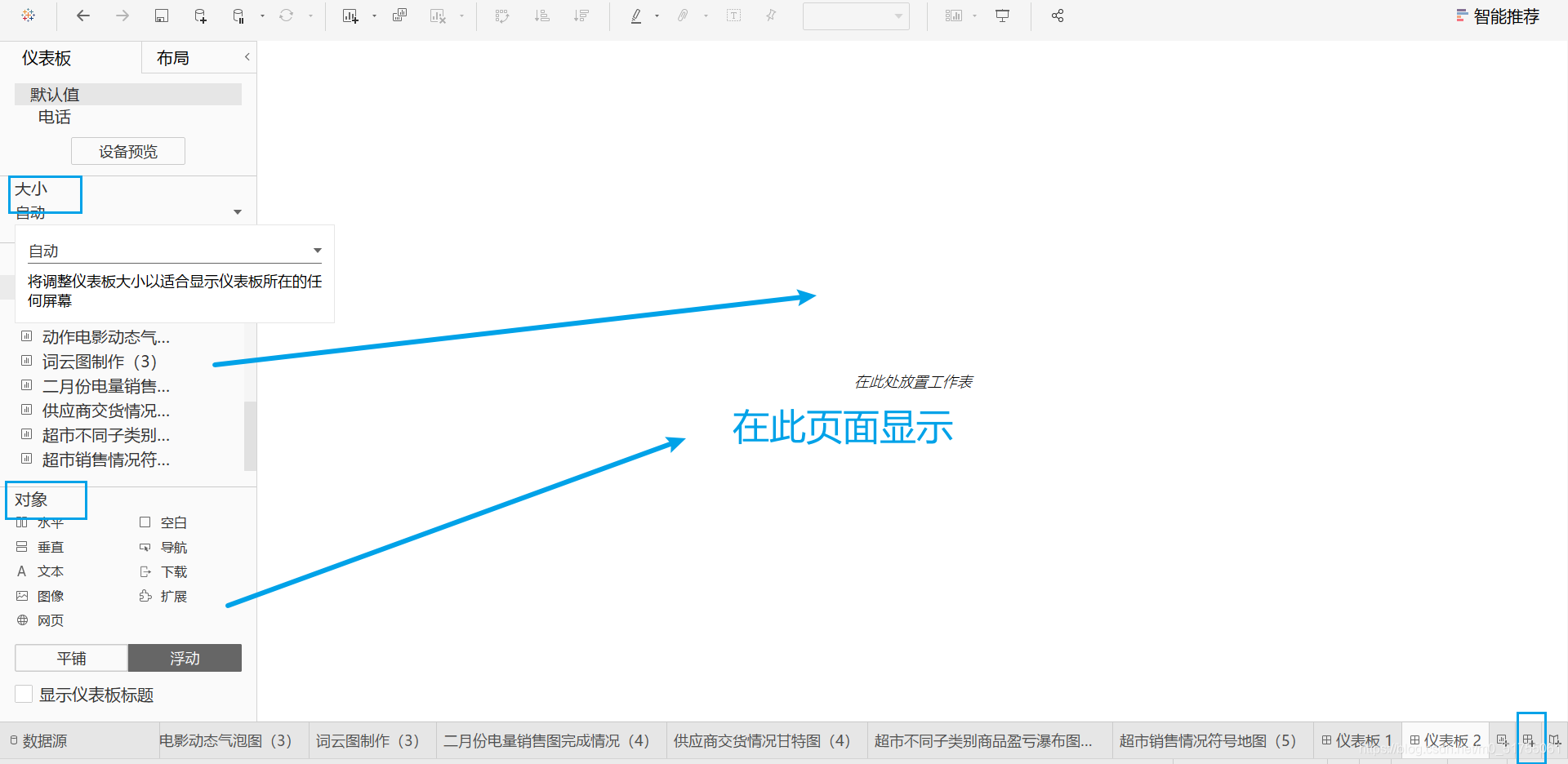Select sheet 供应商交货情况... in list
This screenshot has width=1568, height=764.
(x=106, y=411)
